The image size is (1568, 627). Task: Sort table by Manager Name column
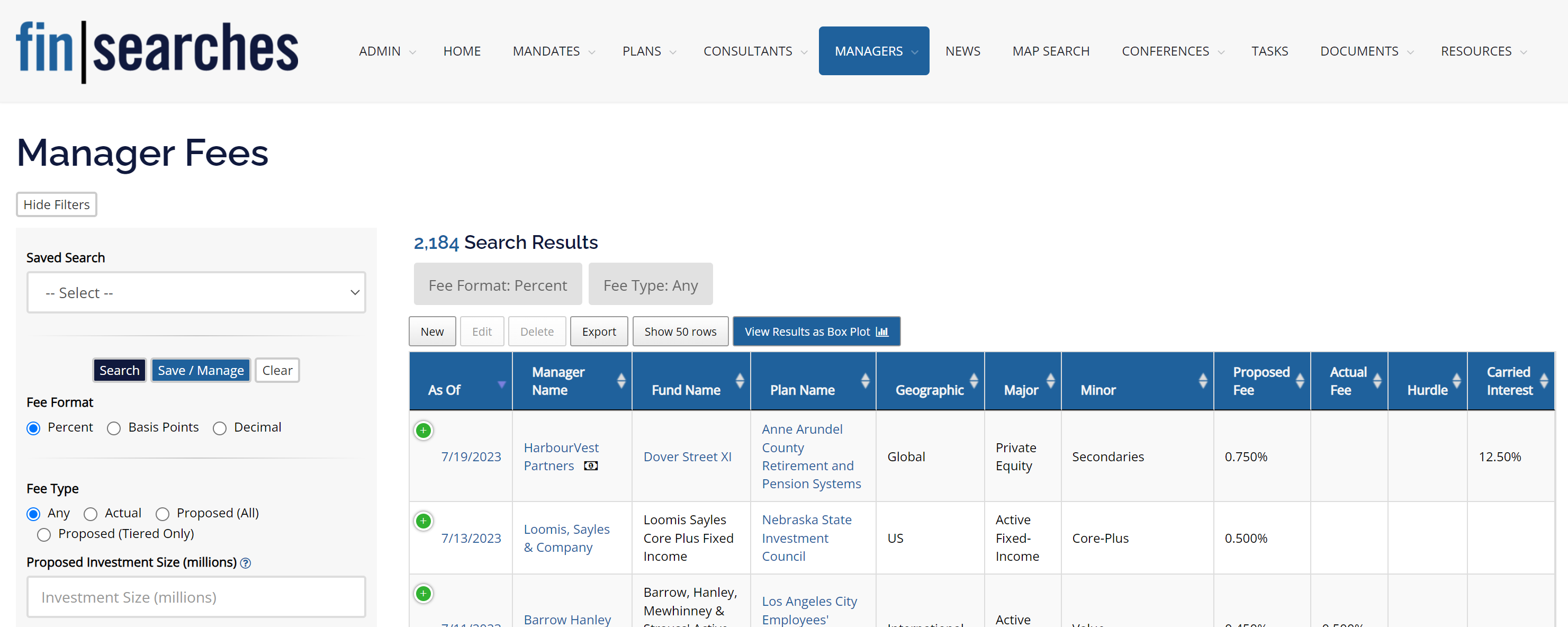621,381
